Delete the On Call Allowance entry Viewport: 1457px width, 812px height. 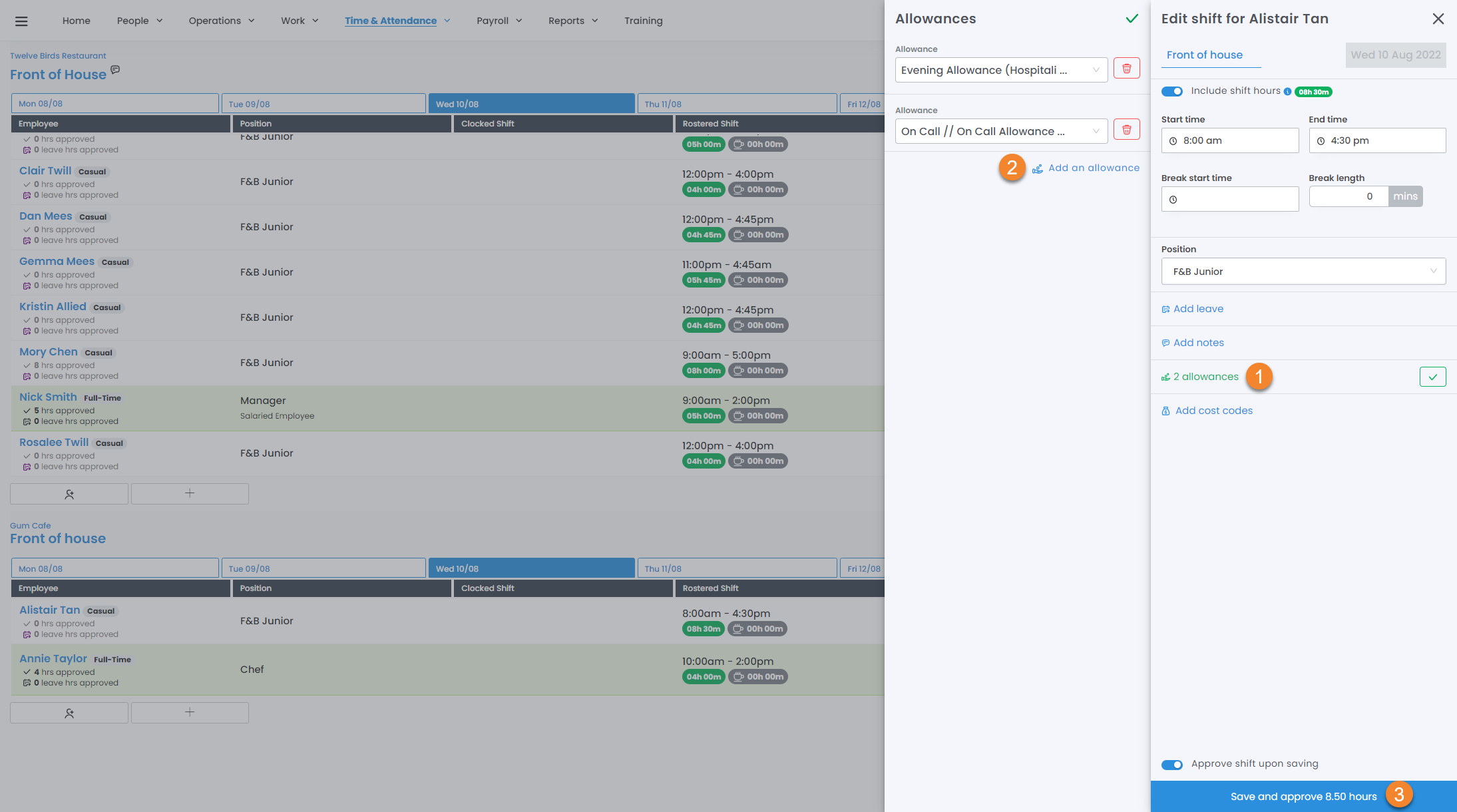coord(1126,130)
